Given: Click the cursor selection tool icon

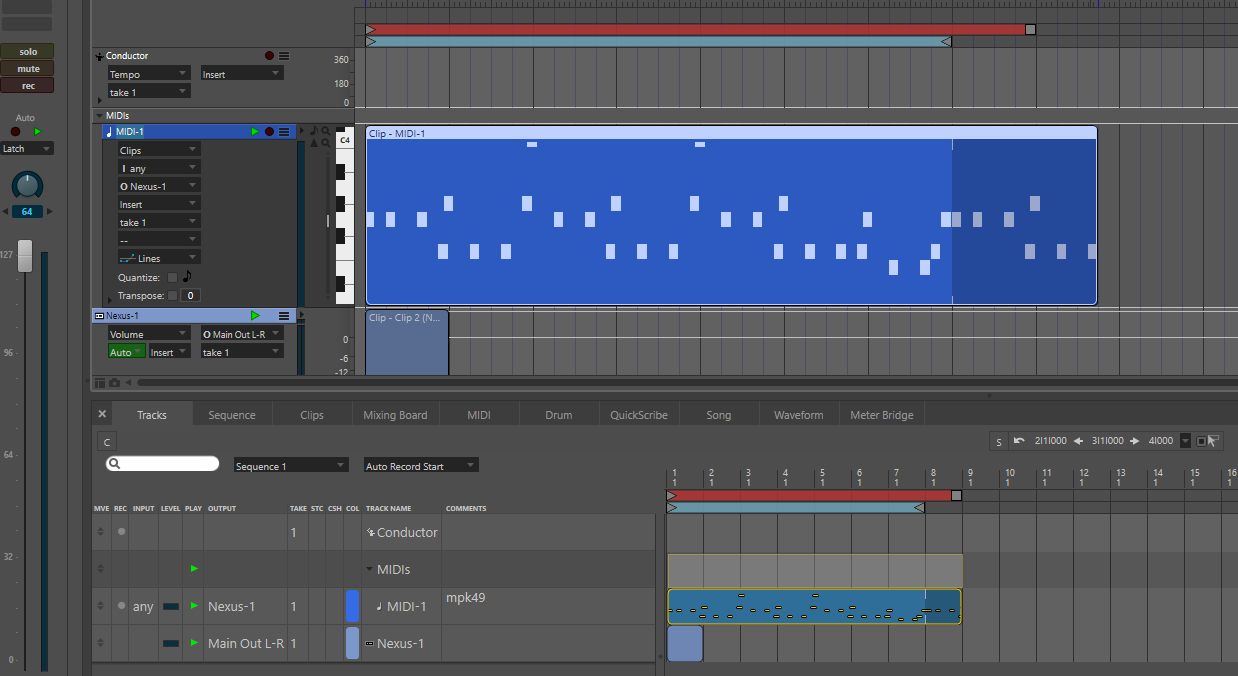Looking at the screenshot, I should [1213, 441].
